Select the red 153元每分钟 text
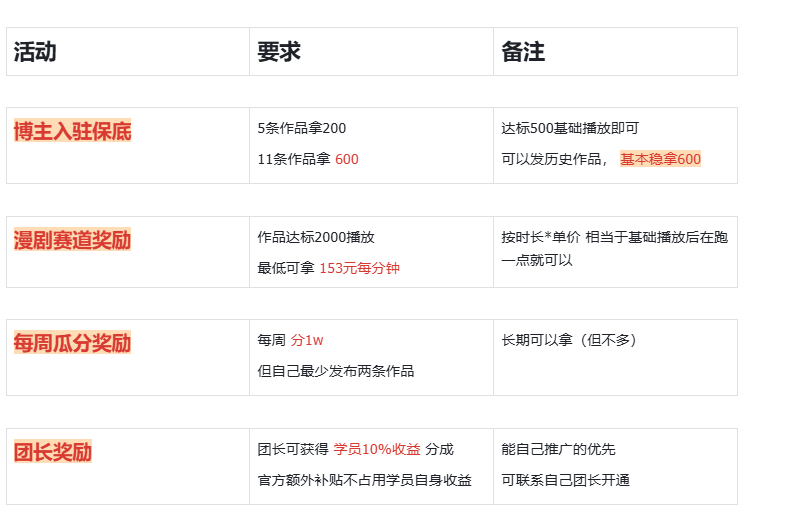The width and height of the screenshot is (797, 526). pyautogui.click(x=359, y=268)
